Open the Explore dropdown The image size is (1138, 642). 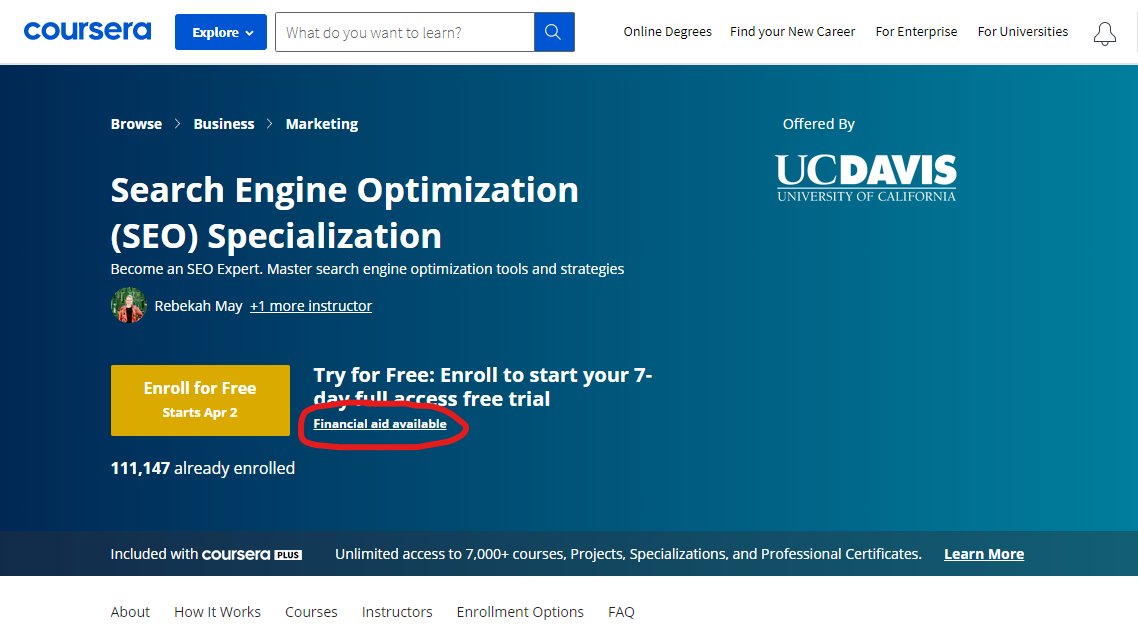[221, 32]
